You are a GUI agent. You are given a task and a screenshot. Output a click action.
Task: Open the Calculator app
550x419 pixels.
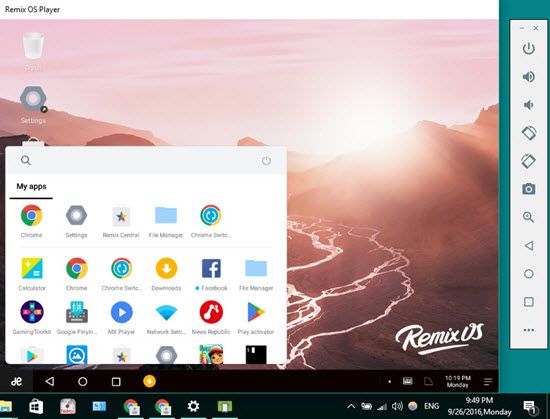point(32,274)
